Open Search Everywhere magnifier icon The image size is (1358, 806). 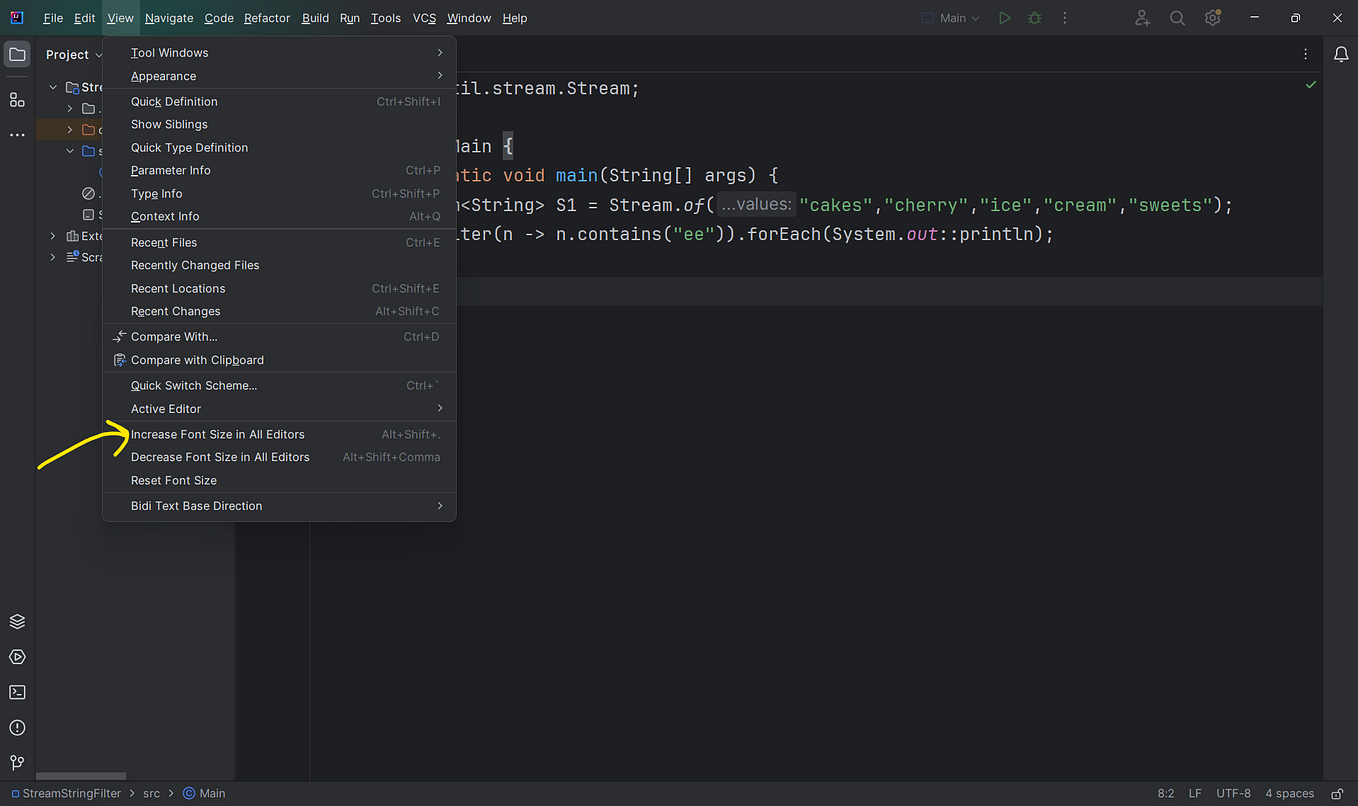point(1177,17)
